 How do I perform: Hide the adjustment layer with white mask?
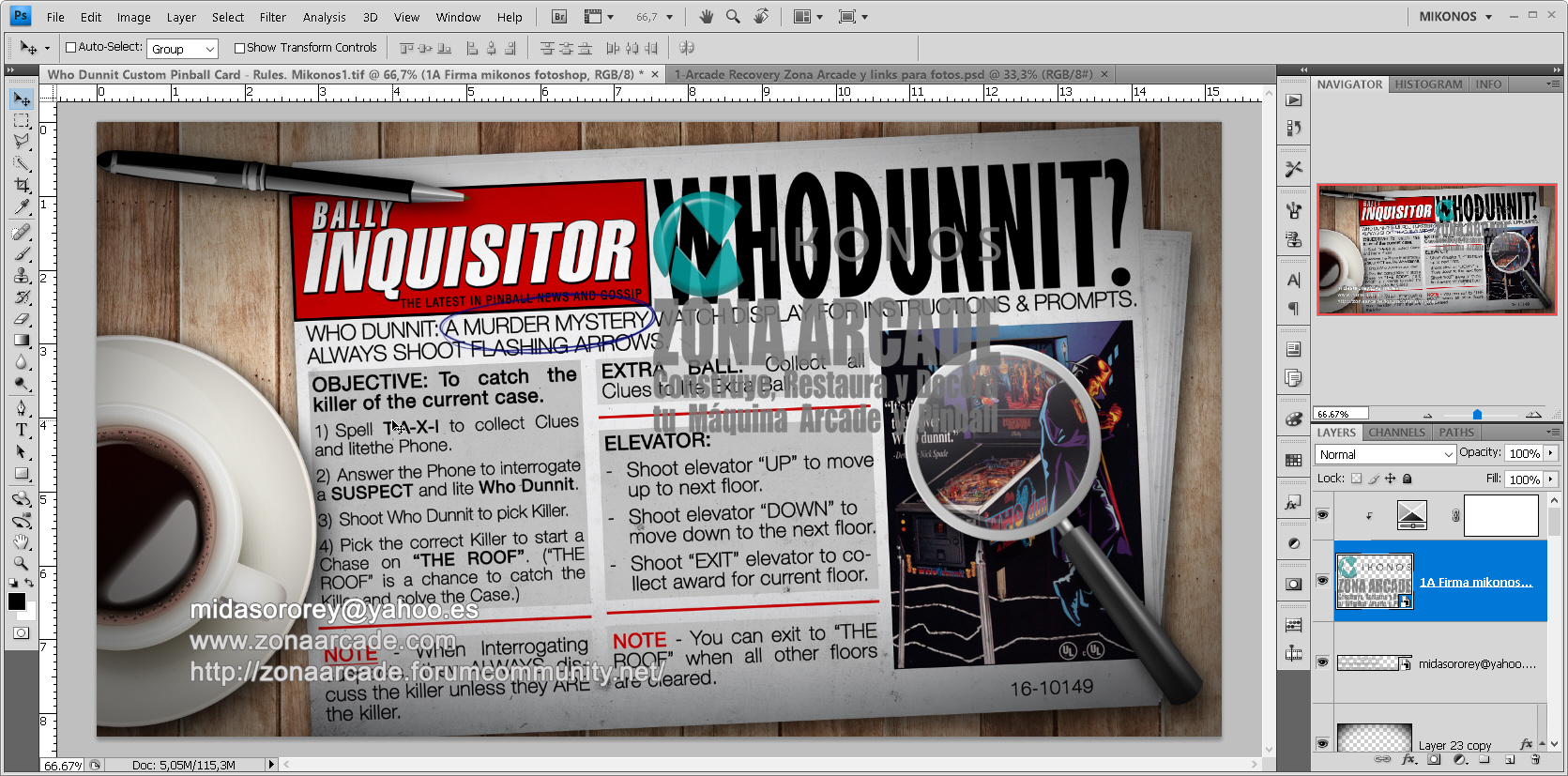pos(1323,514)
